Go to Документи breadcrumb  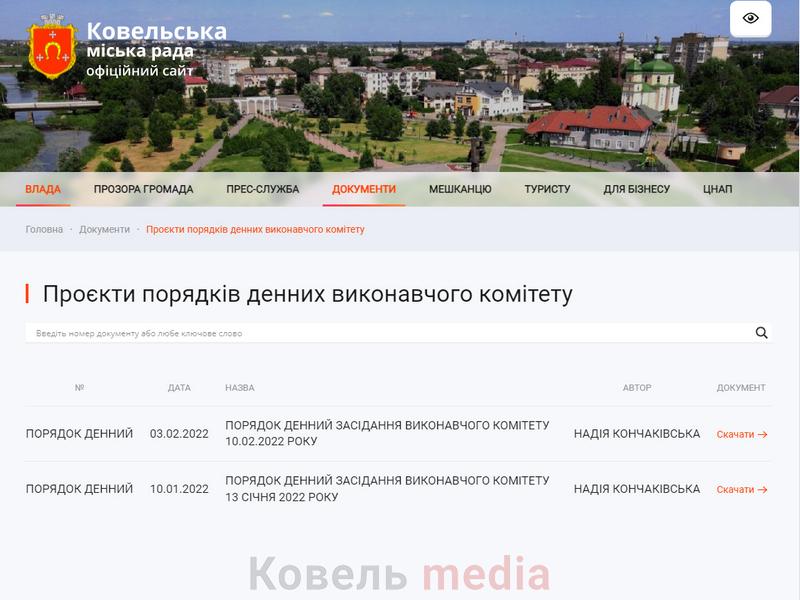coord(105,230)
